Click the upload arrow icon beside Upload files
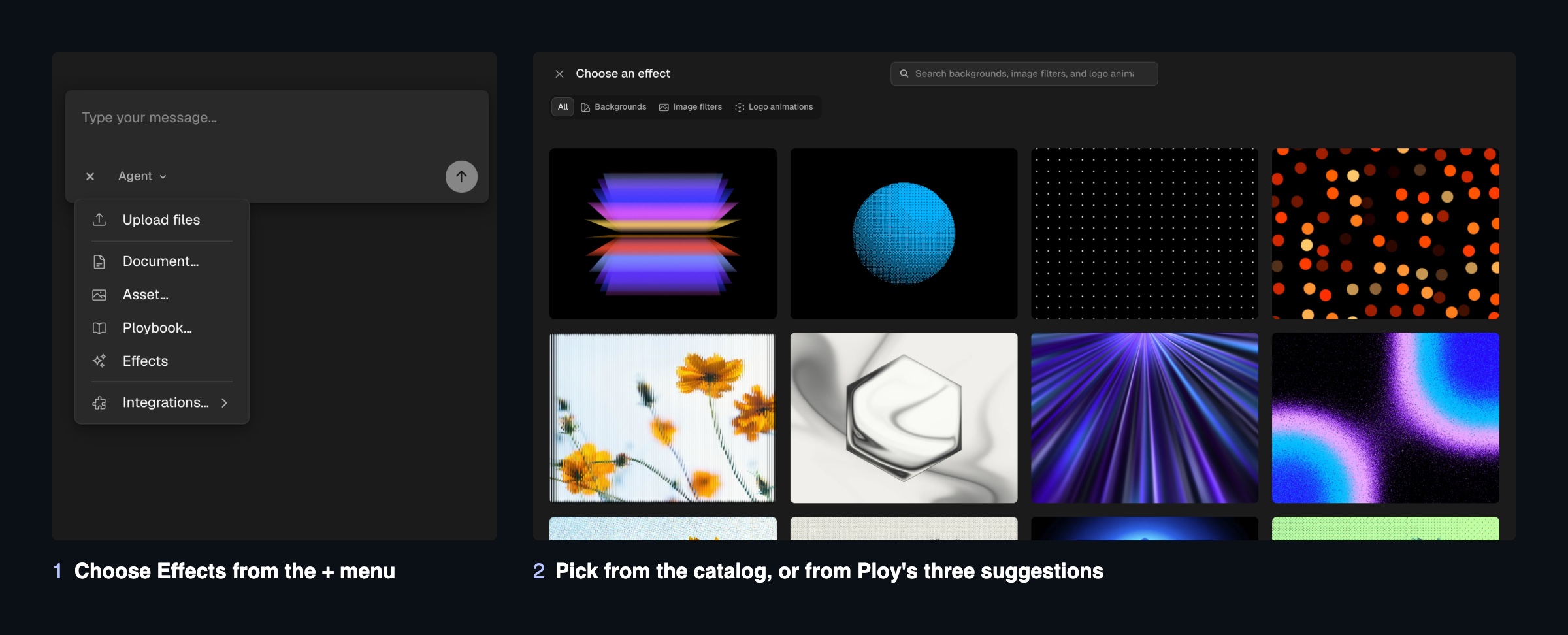The width and height of the screenshot is (1568, 635). coord(99,220)
